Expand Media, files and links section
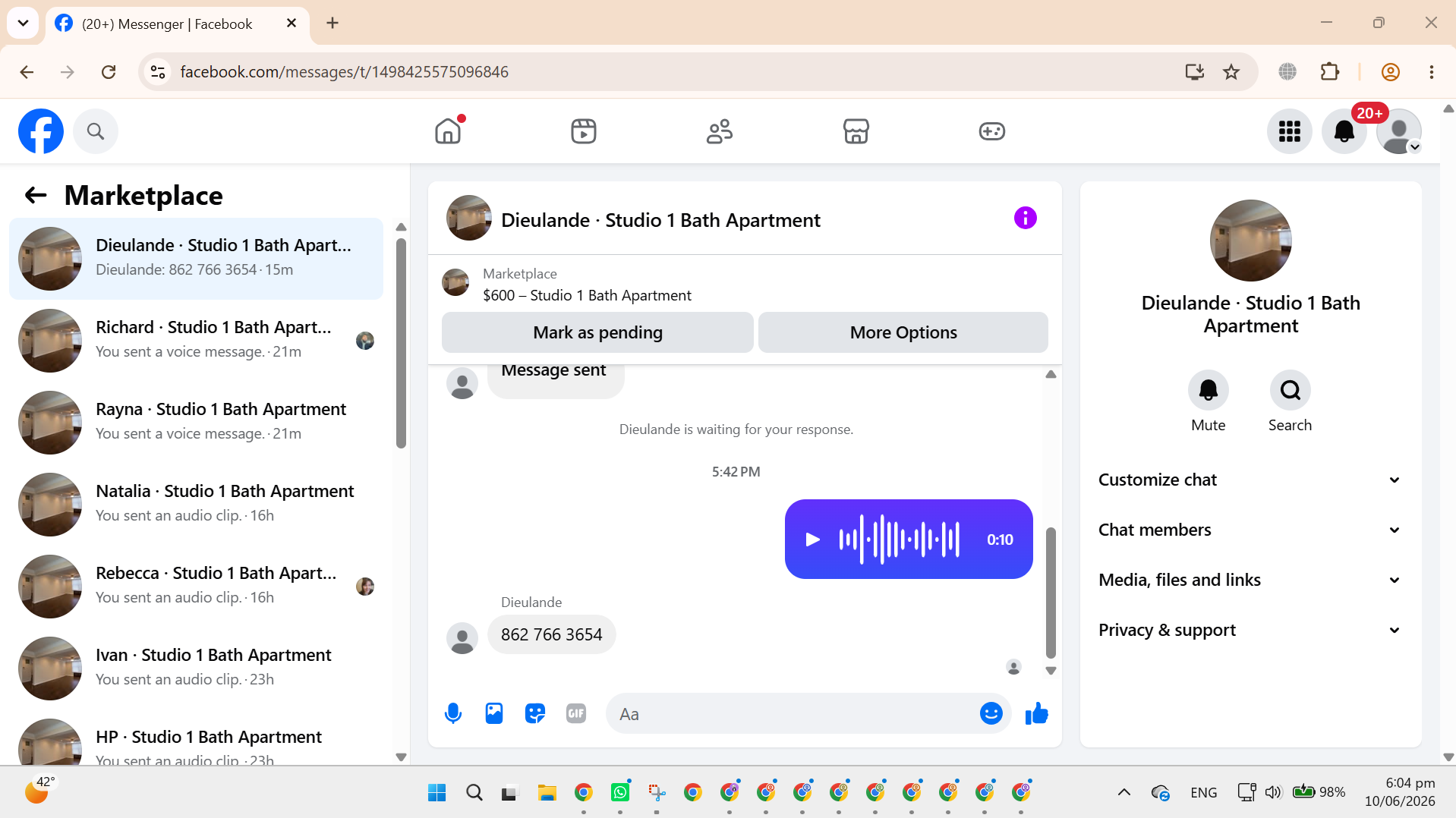 1250,580
